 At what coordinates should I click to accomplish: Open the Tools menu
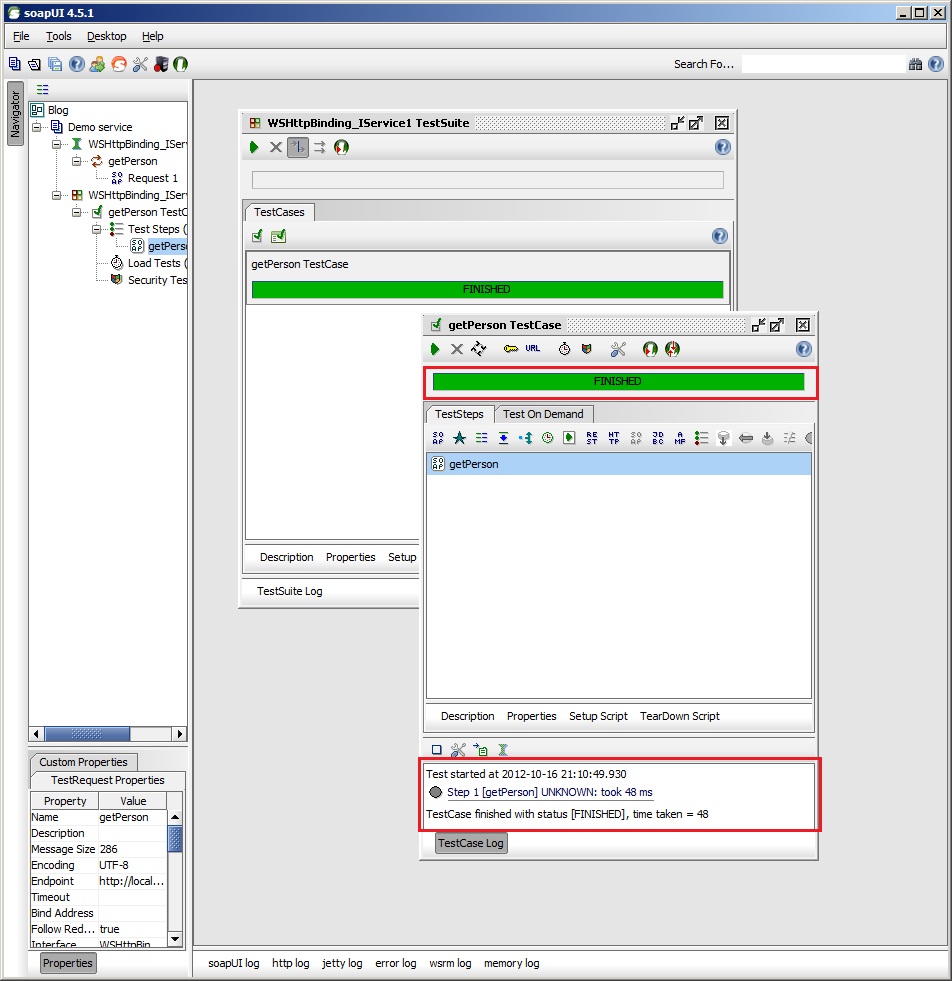59,36
